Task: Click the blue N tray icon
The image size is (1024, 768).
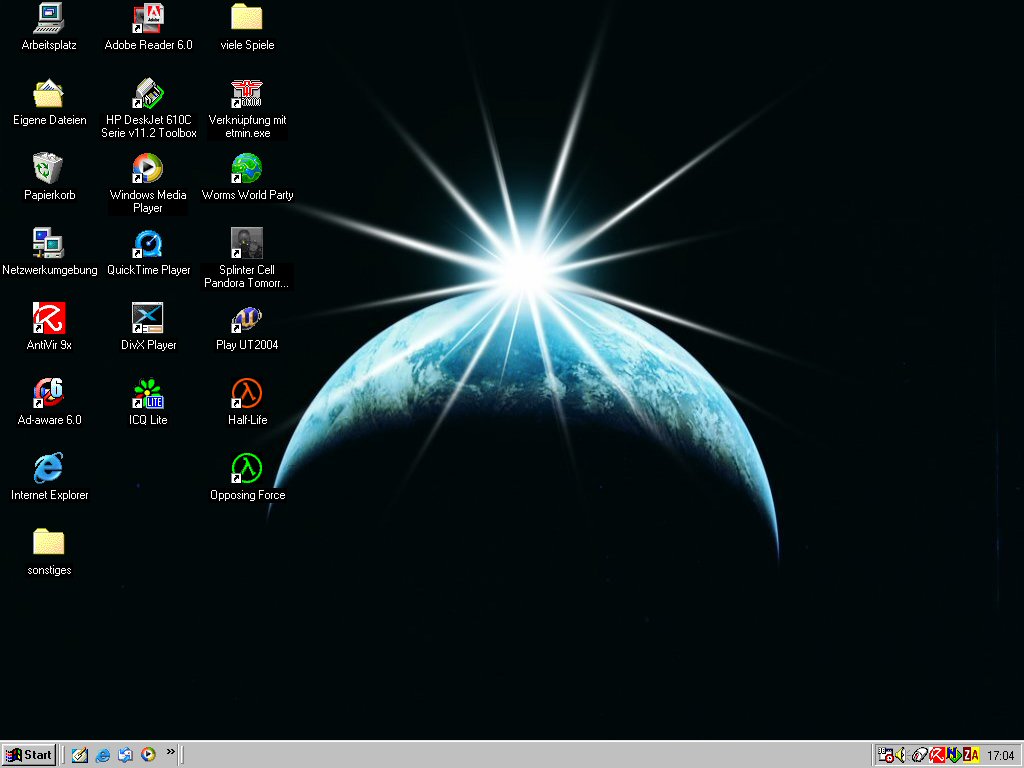Action: (x=954, y=755)
